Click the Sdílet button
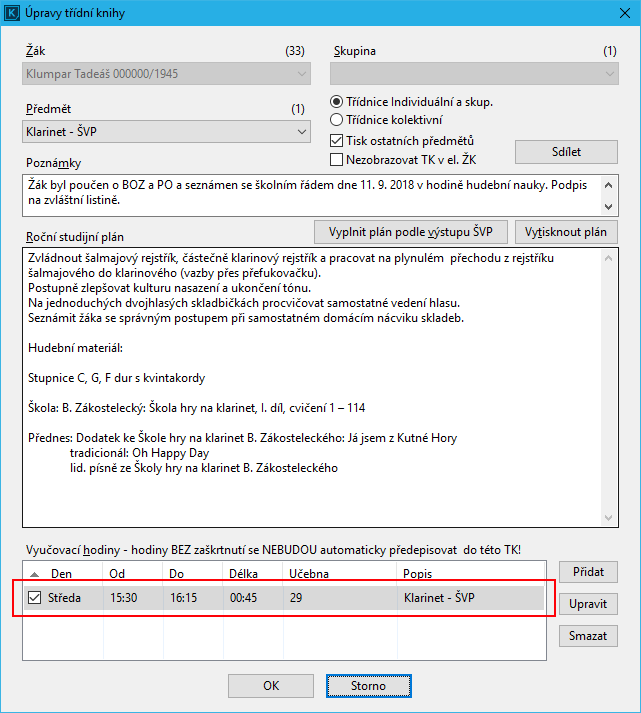Image resolution: width=641 pixels, height=713 pixels. click(x=566, y=152)
